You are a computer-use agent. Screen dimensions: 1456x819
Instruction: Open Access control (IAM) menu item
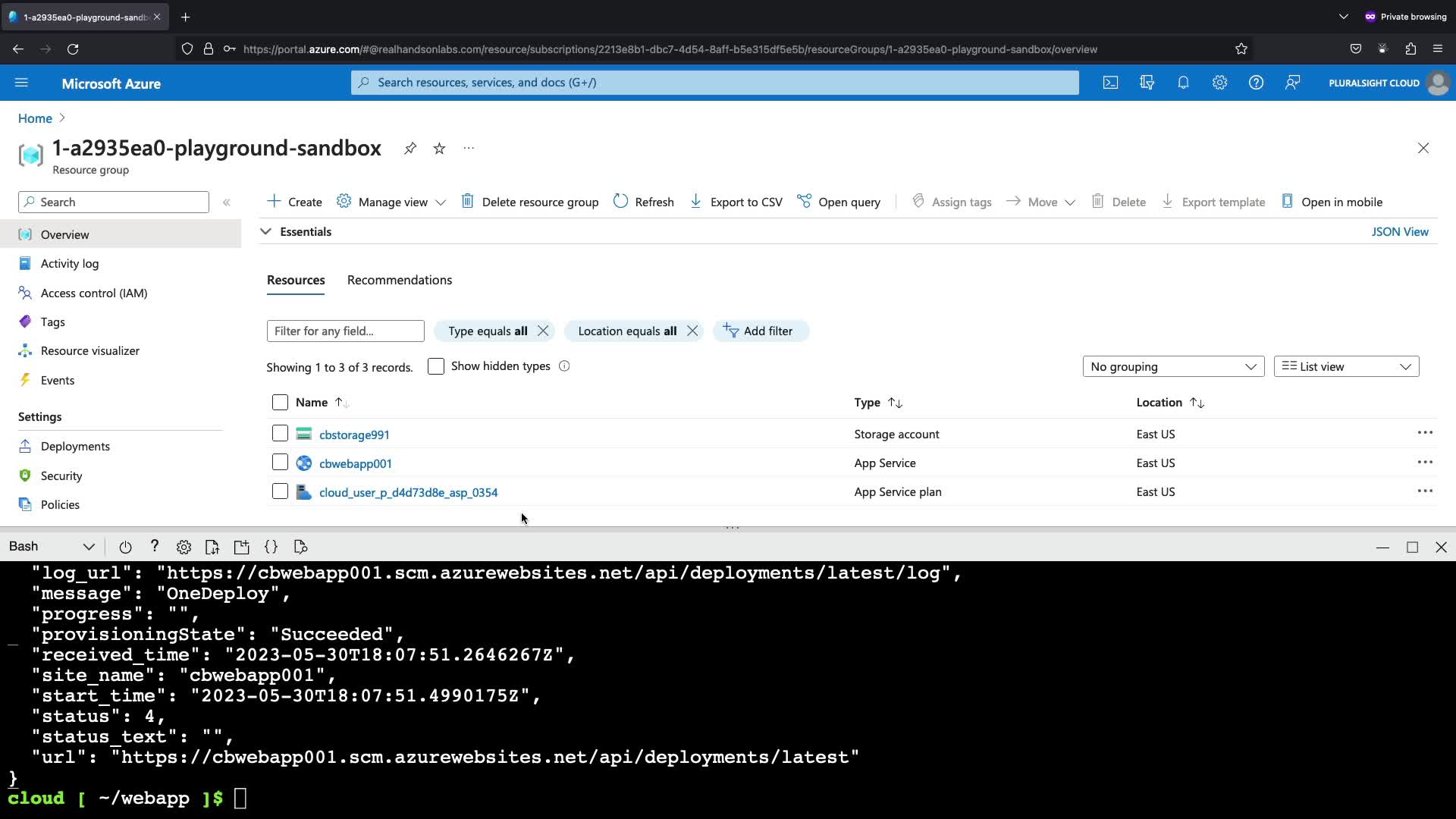point(94,293)
